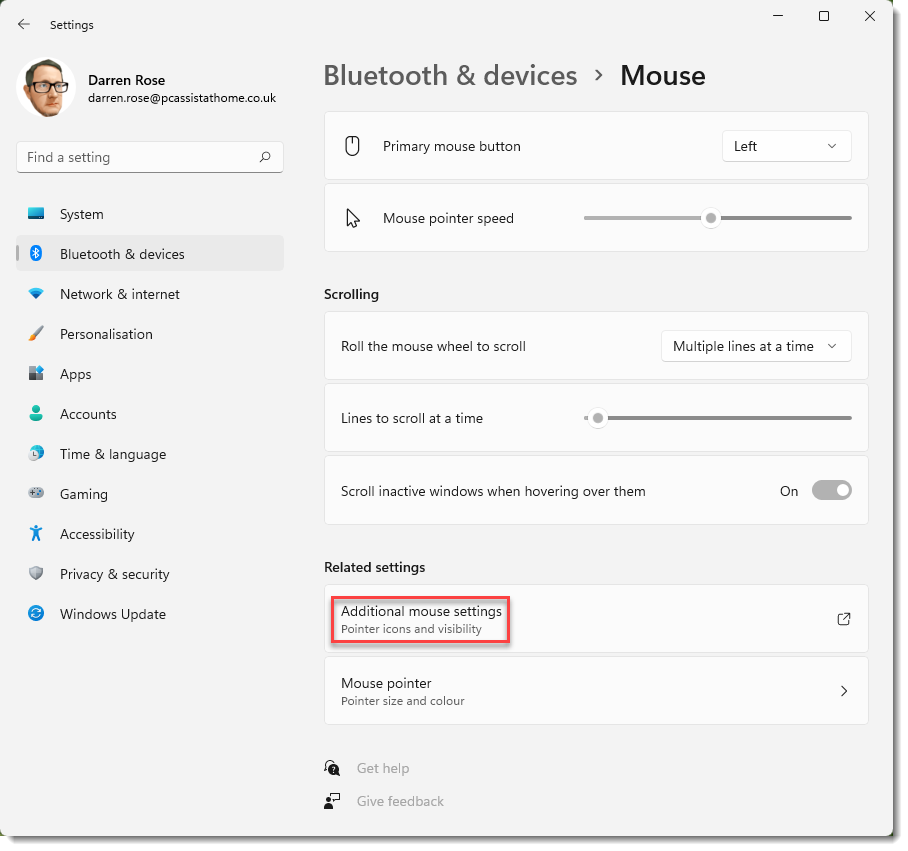Open Time & language settings
This screenshot has height=851, width=908.
pyautogui.click(x=112, y=454)
